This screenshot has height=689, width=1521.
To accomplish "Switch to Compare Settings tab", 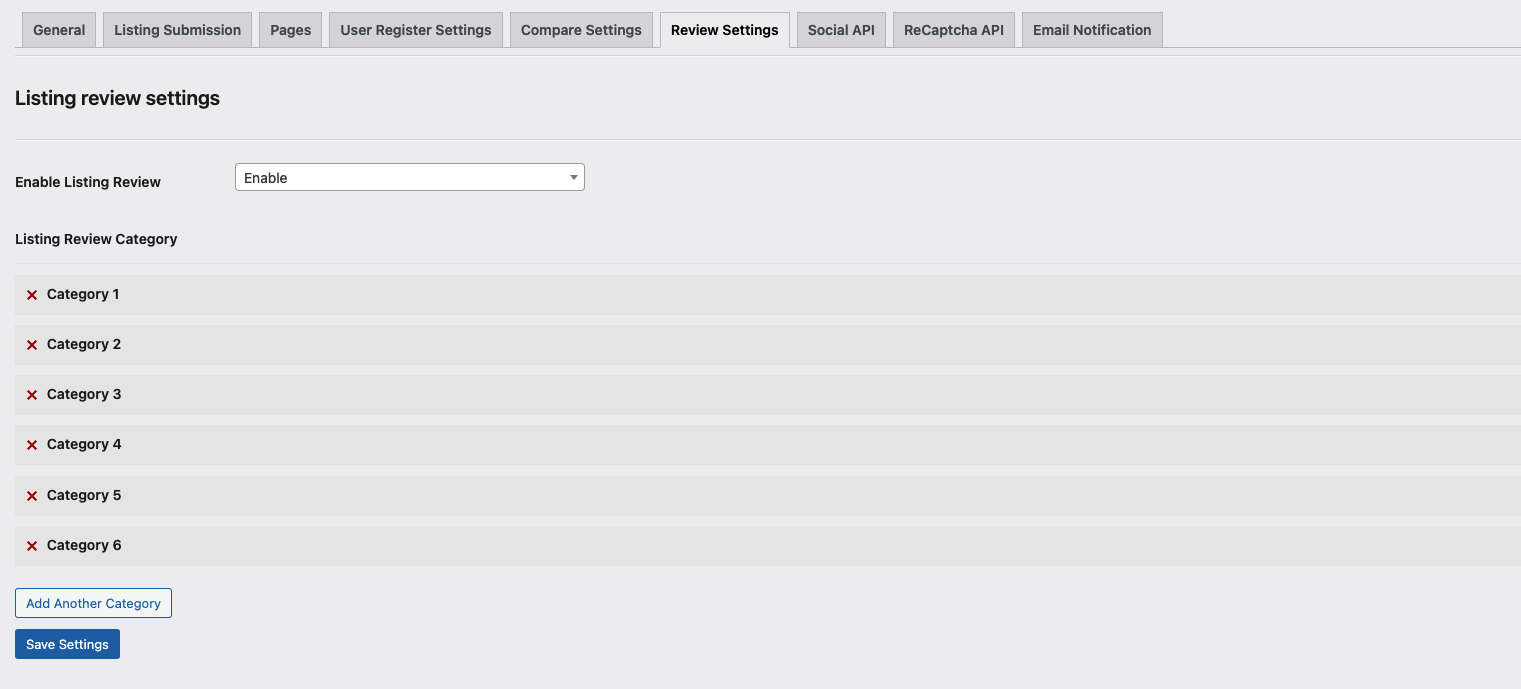I will coord(581,30).
